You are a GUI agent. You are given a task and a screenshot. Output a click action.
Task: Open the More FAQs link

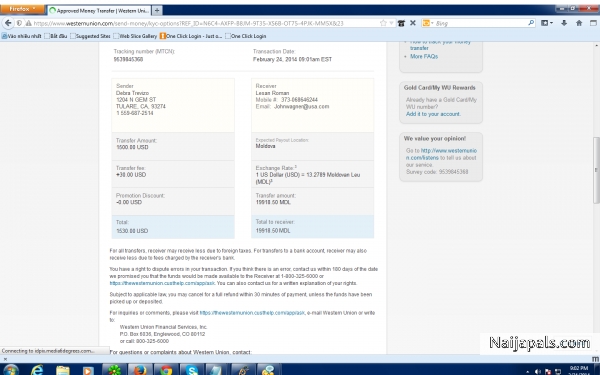click(x=424, y=57)
